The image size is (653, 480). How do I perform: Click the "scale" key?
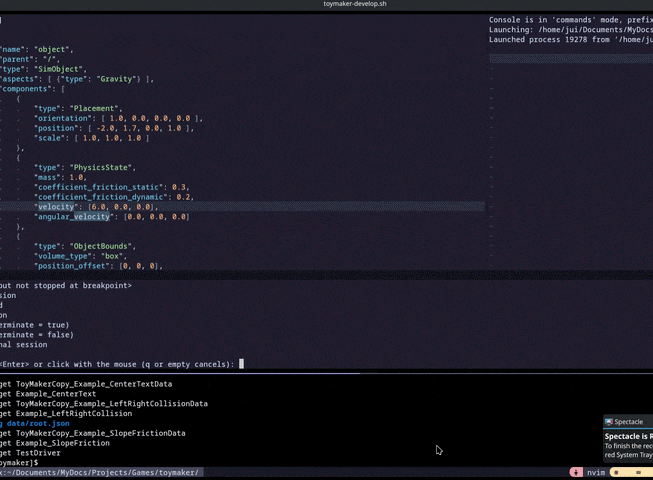click(x=50, y=138)
